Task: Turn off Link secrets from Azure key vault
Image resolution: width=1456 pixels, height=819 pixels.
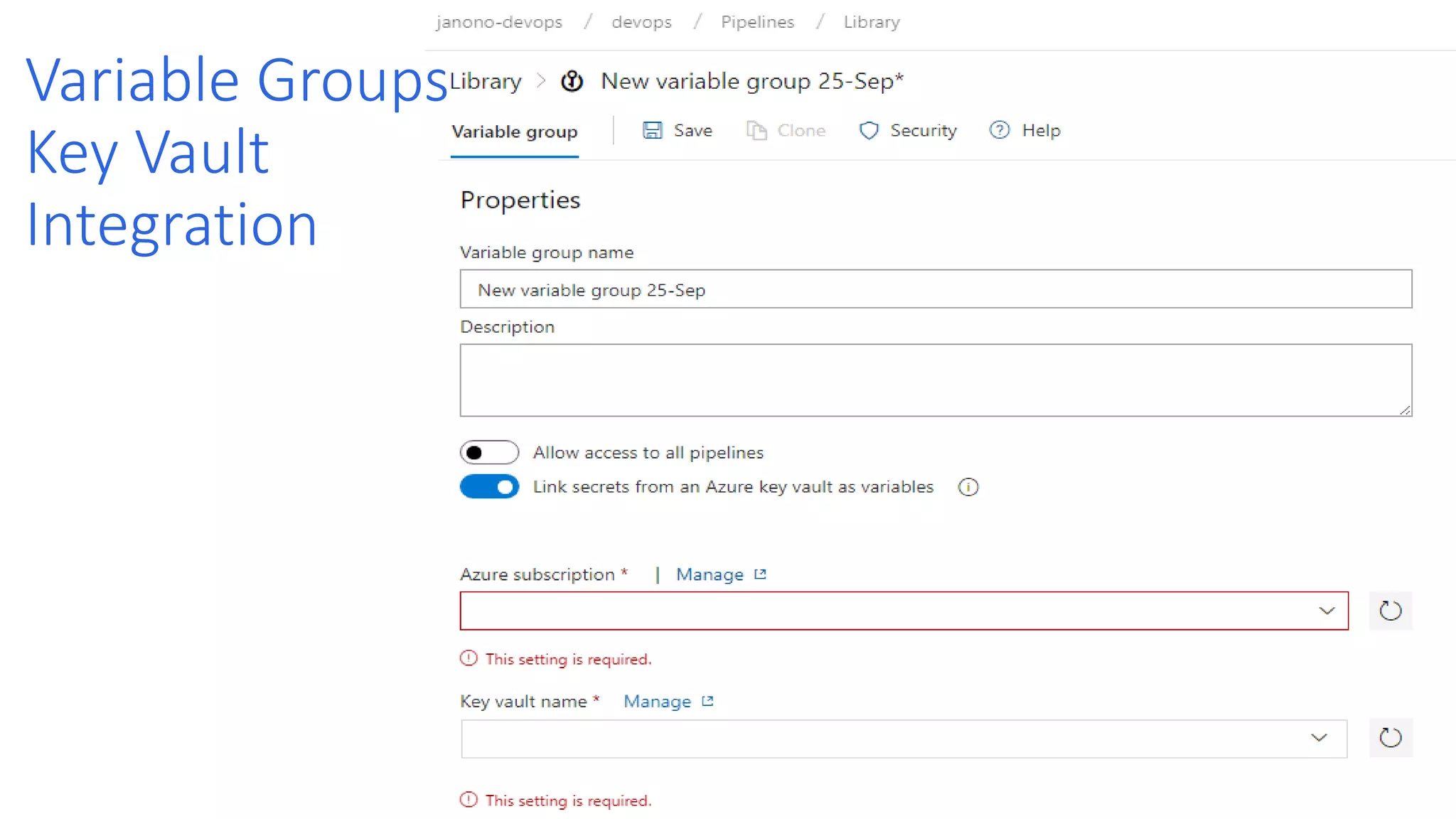Action: coord(489,487)
